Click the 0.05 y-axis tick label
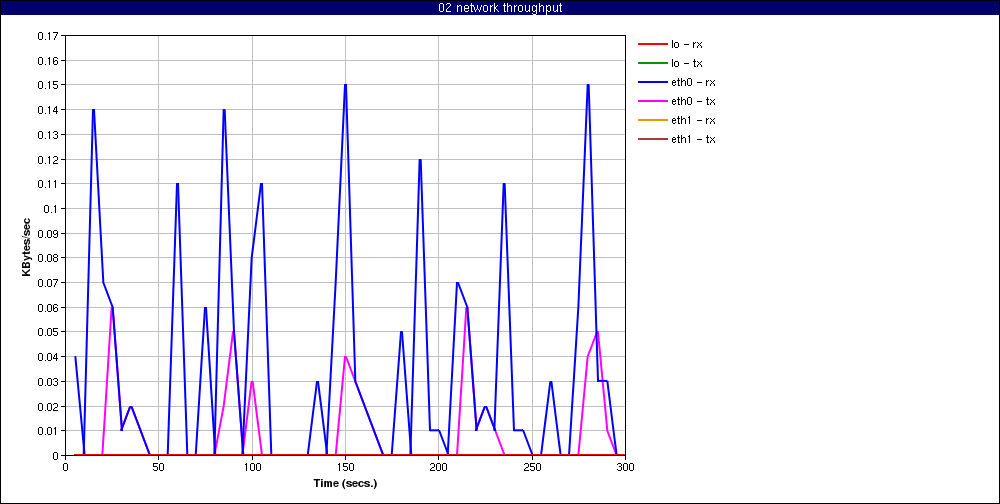The width and height of the screenshot is (1000, 504). click(x=48, y=332)
